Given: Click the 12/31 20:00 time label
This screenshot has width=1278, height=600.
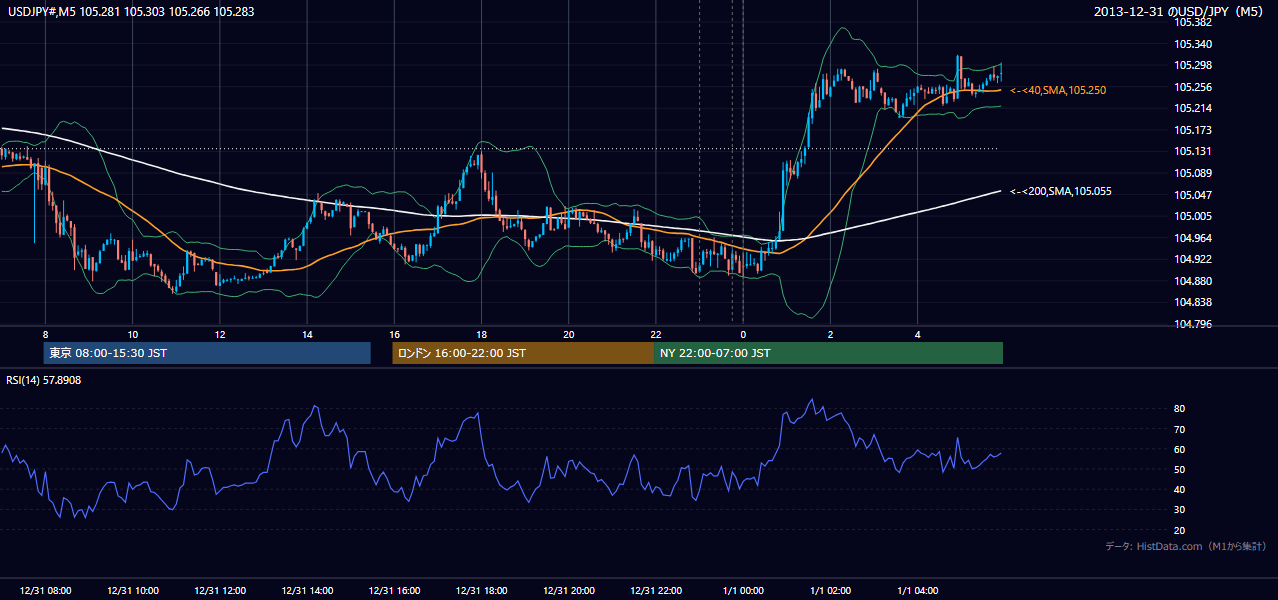Looking at the screenshot, I should (x=569, y=590).
